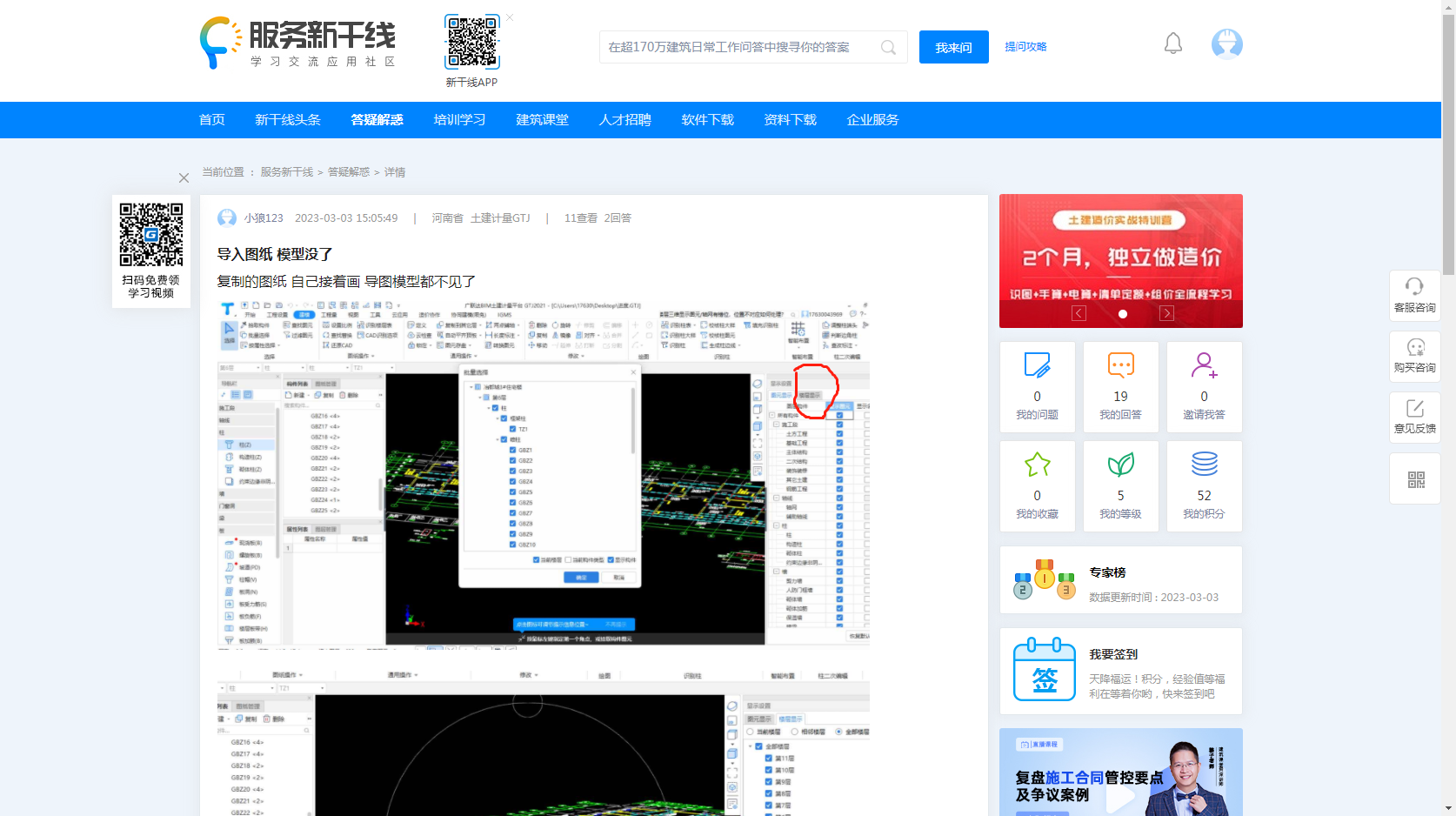
Task: Open the 复盘施工合同管控要点 course banner
Action: pos(1121,773)
